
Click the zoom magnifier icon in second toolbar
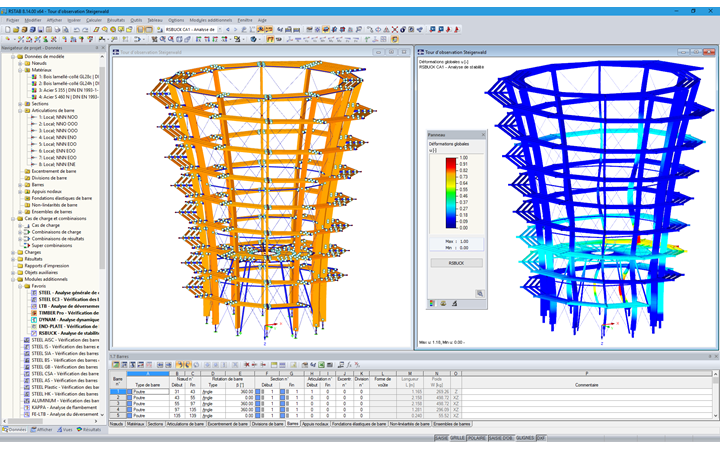click(x=163, y=39)
